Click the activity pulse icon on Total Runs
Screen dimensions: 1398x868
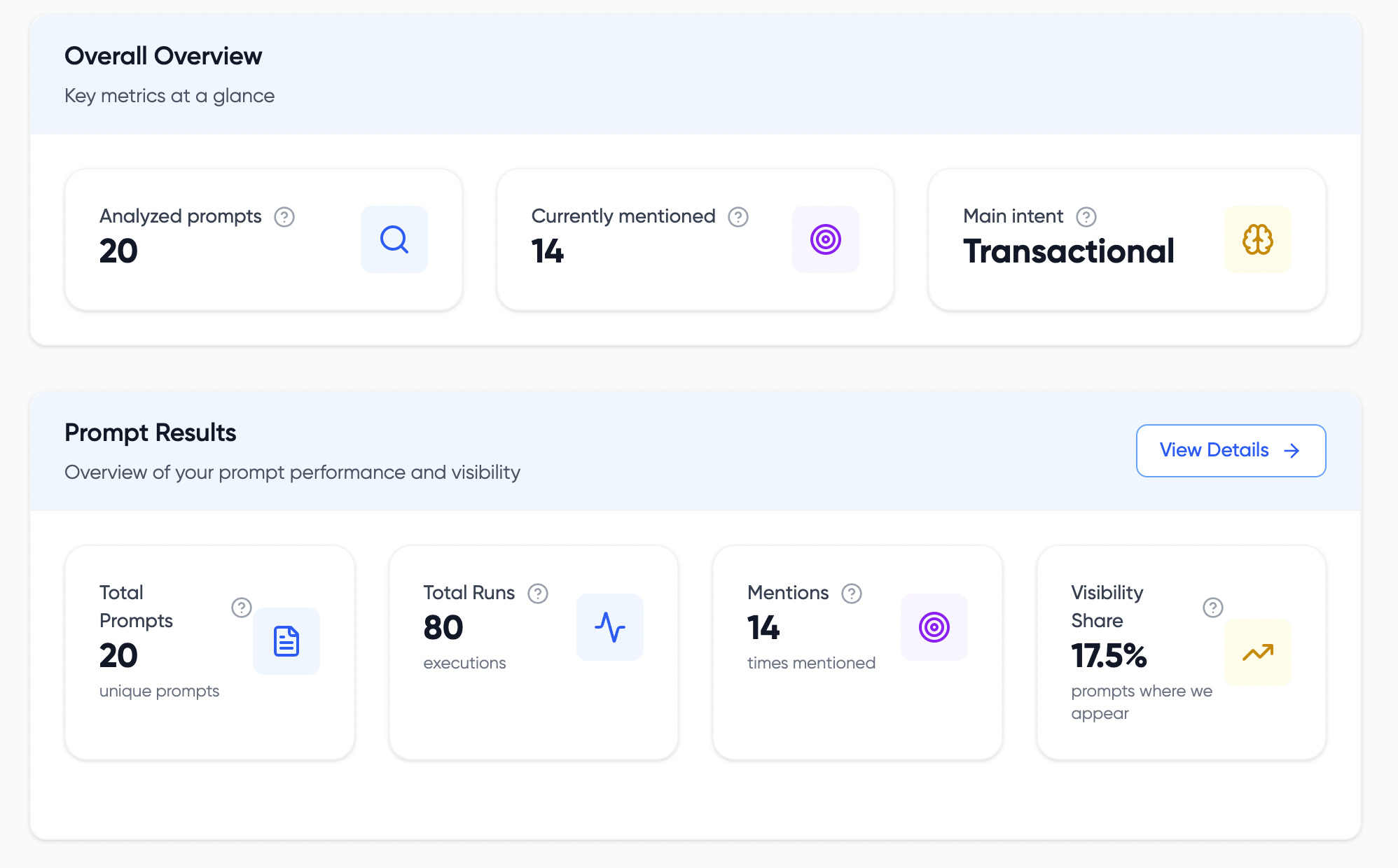(609, 627)
